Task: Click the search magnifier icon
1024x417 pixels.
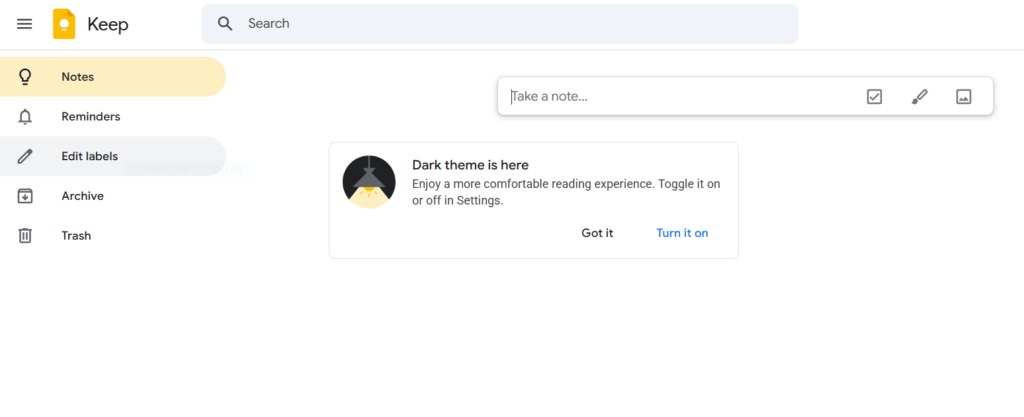Action: point(225,23)
